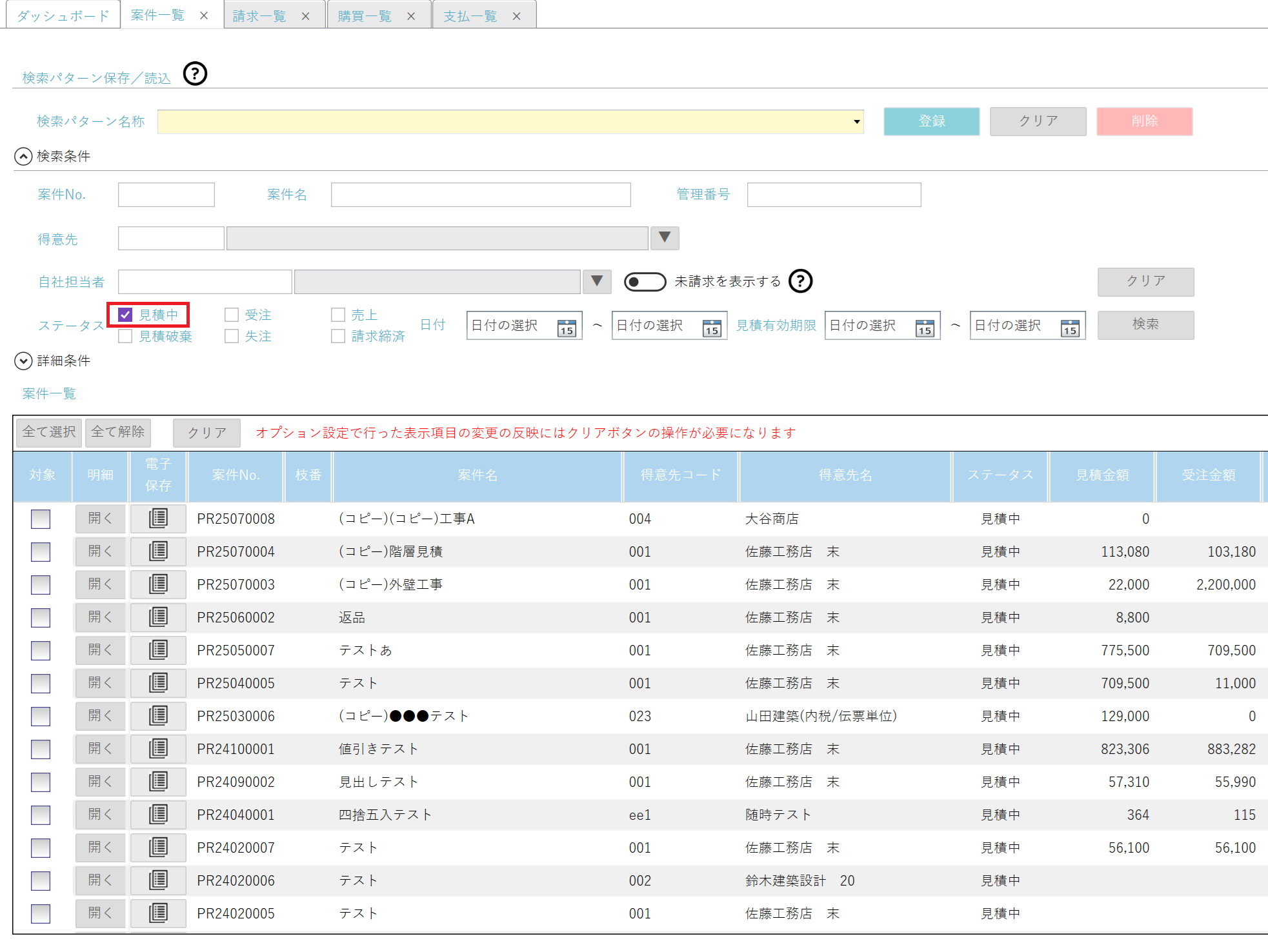Click クリア button beside 全て解除

coord(206,433)
